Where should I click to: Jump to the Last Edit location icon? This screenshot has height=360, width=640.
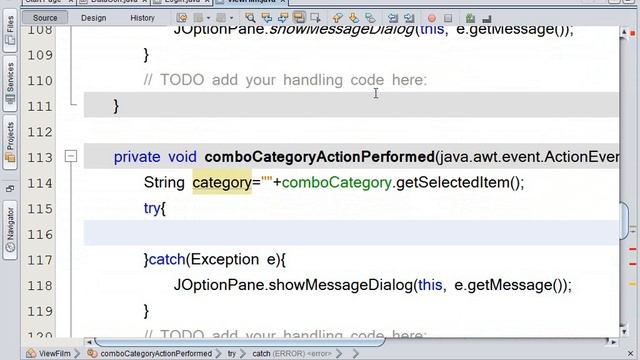(182, 18)
